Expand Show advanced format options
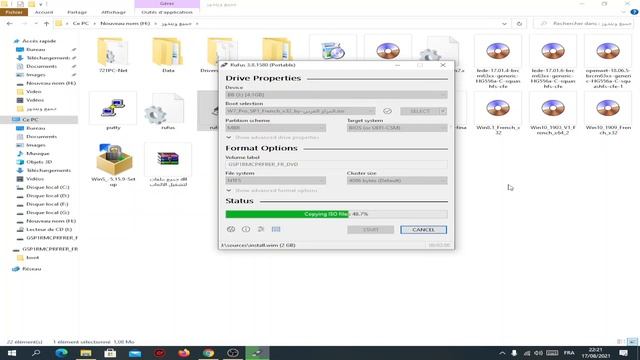This screenshot has height=360, width=640. click(x=272, y=191)
